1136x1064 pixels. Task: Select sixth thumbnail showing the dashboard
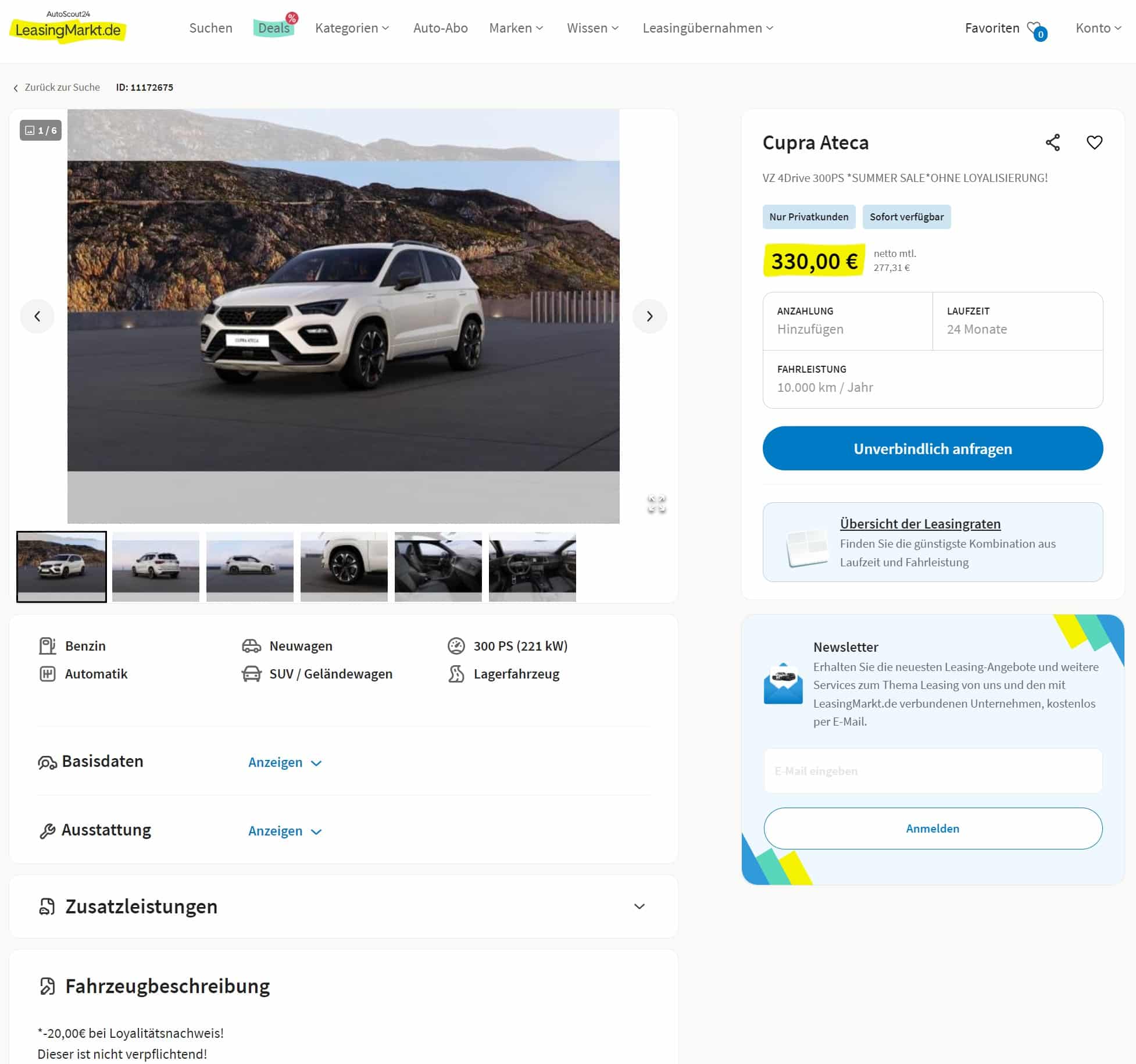tap(533, 567)
